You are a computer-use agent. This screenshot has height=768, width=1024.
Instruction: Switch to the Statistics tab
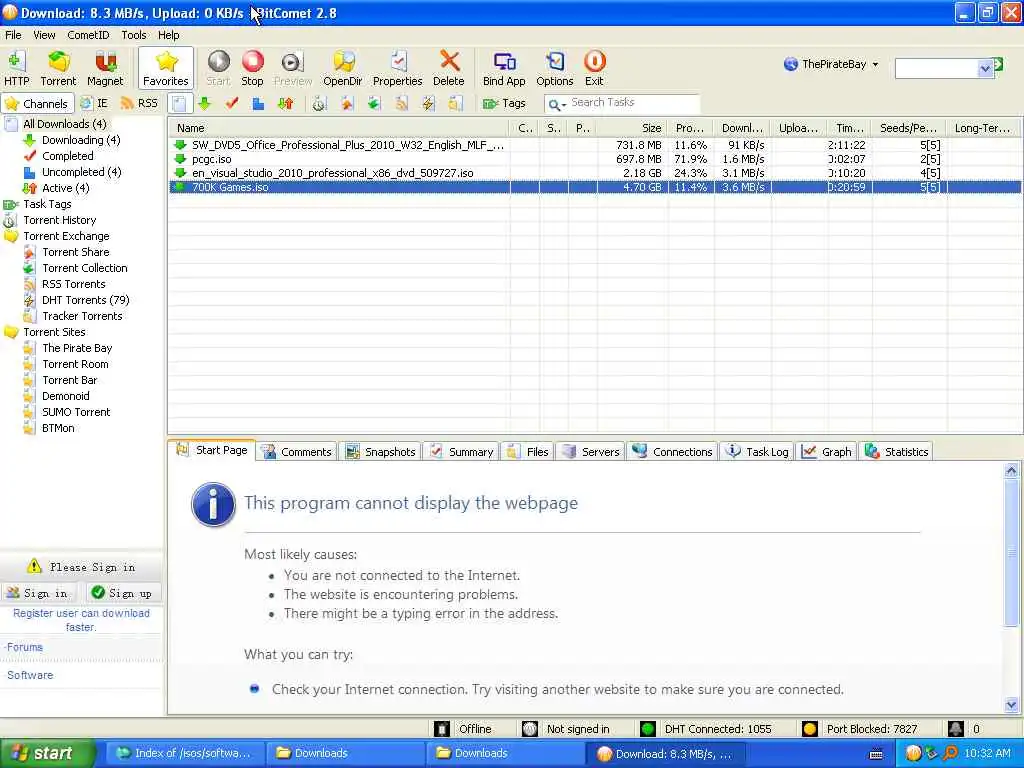point(897,451)
